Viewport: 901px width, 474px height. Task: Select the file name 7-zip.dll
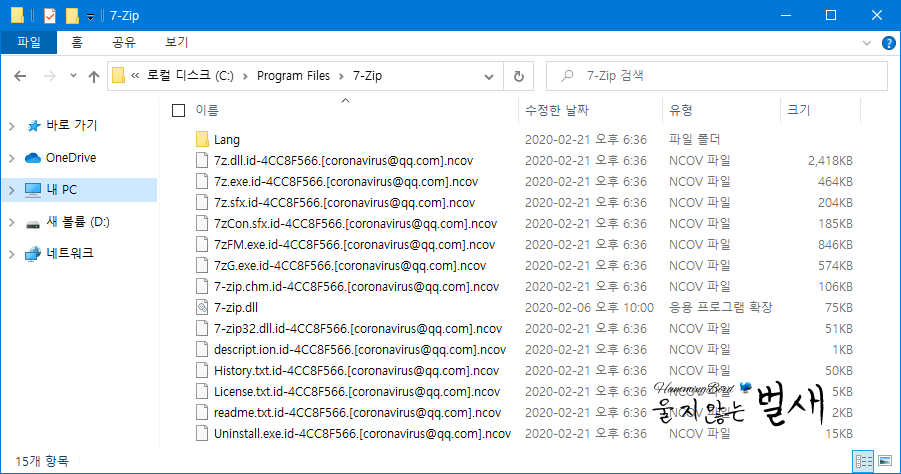pyautogui.click(x=236, y=307)
